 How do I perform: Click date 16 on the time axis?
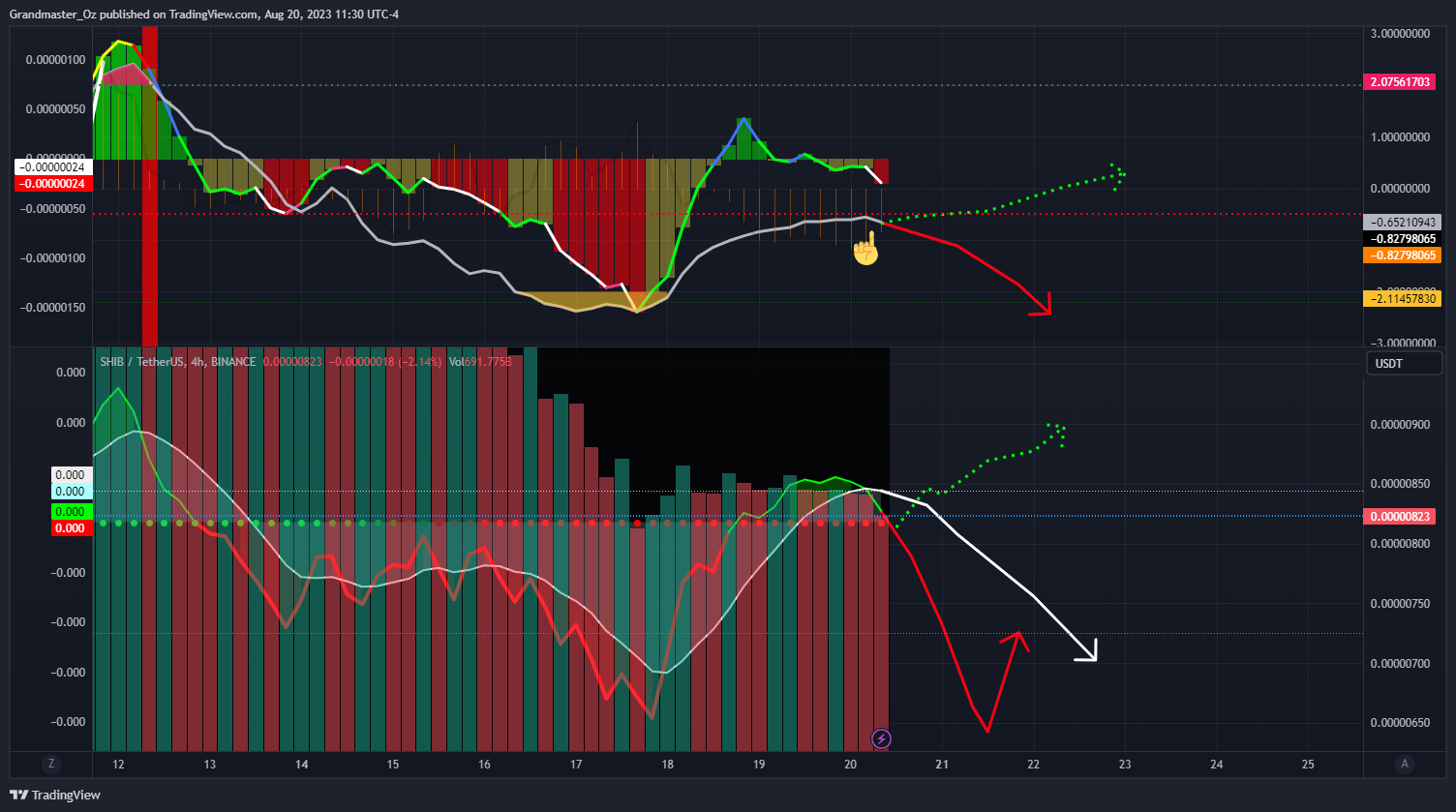coord(484,765)
